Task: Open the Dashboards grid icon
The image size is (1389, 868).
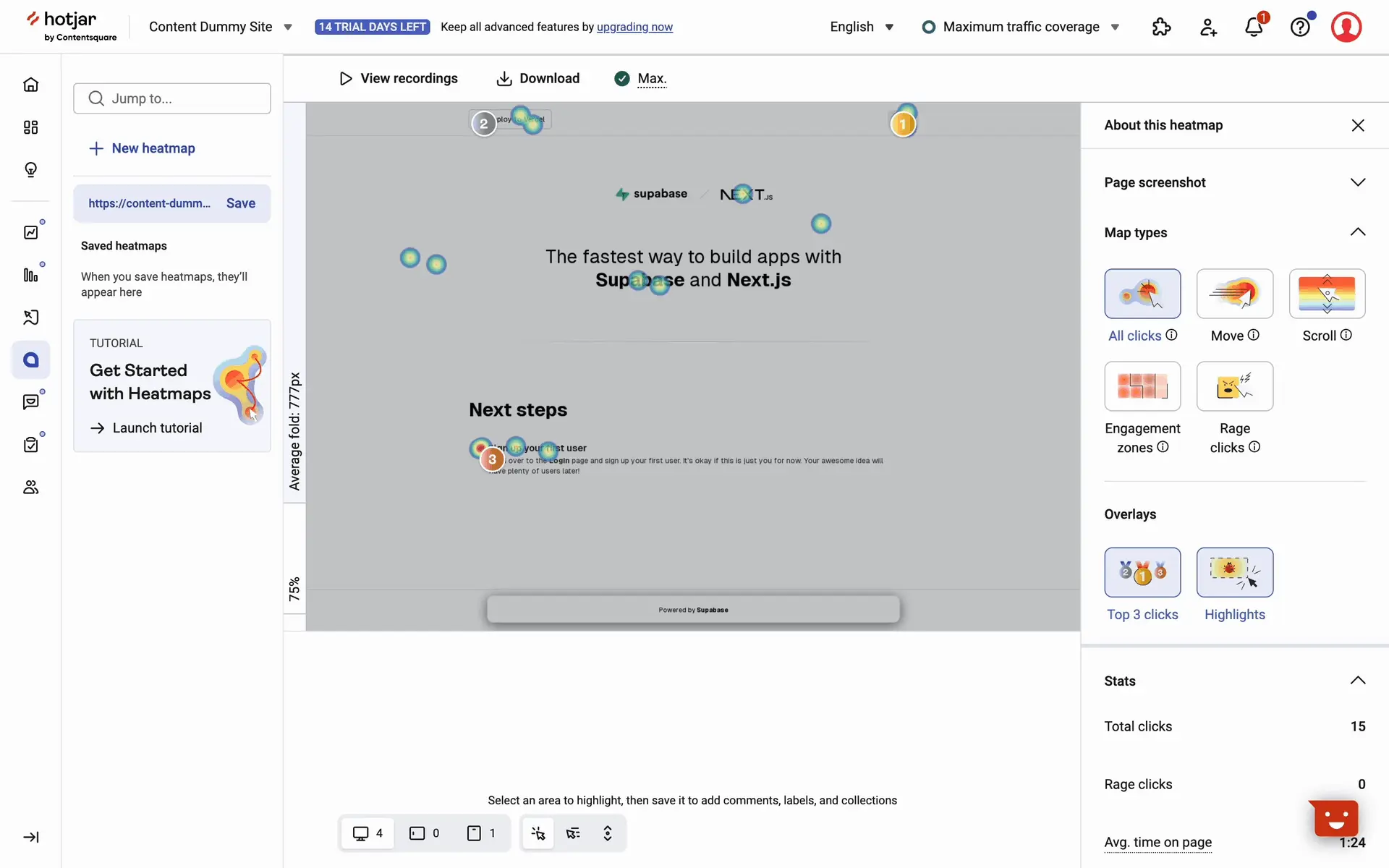Action: point(30,127)
